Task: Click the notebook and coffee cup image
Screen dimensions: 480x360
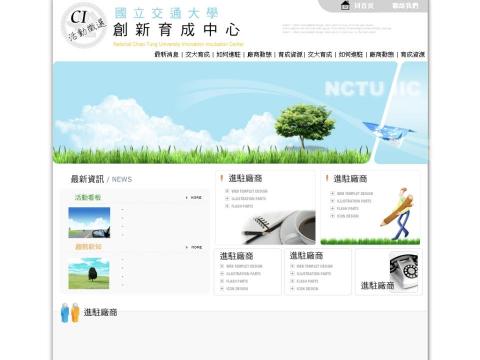Action: click(x=278, y=227)
